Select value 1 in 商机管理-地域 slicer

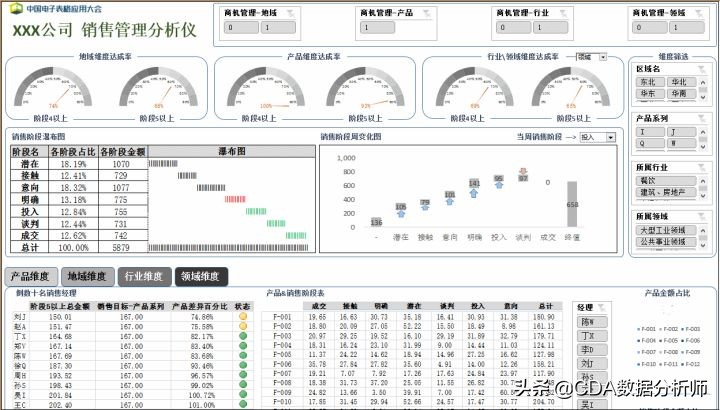click(x=278, y=28)
